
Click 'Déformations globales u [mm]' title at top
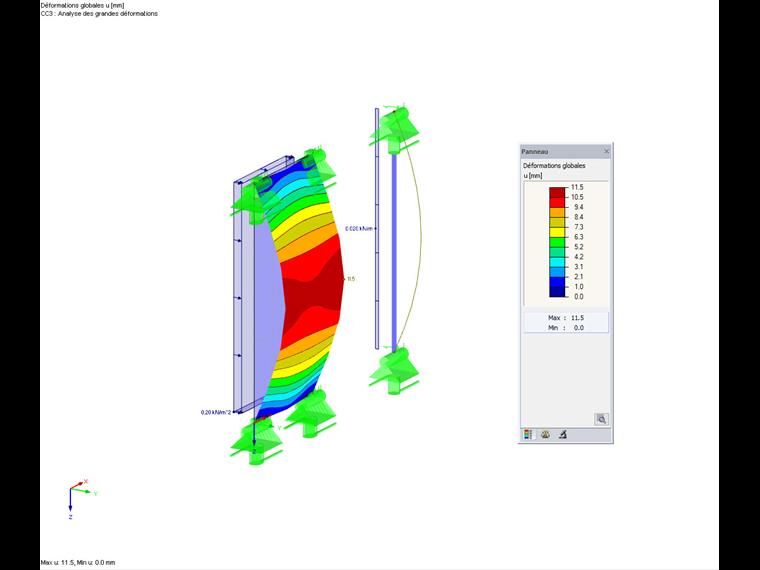point(82,5)
